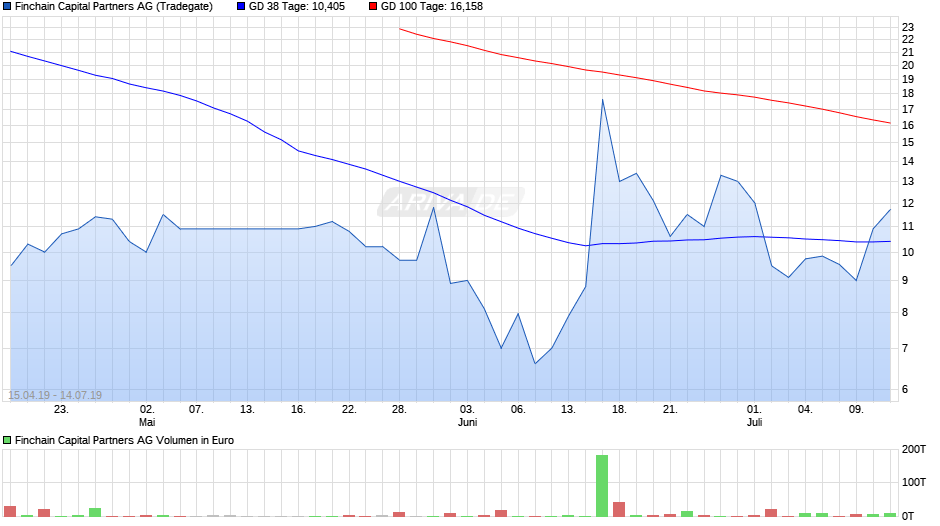Click the green volume legend swatch
The width and height of the screenshot is (940, 526).
[x=7, y=440]
